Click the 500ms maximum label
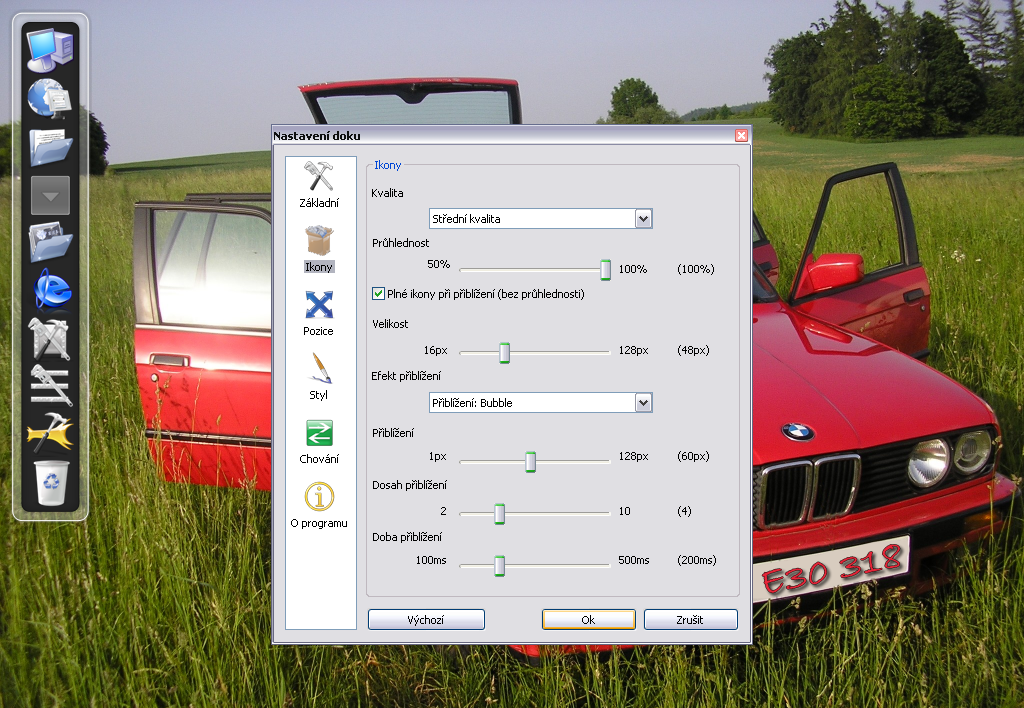 pos(633,560)
